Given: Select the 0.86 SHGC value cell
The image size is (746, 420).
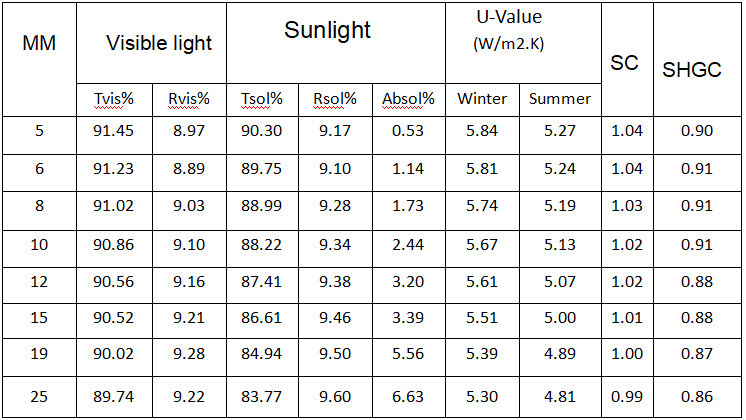Looking at the screenshot, I should click(697, 397).
